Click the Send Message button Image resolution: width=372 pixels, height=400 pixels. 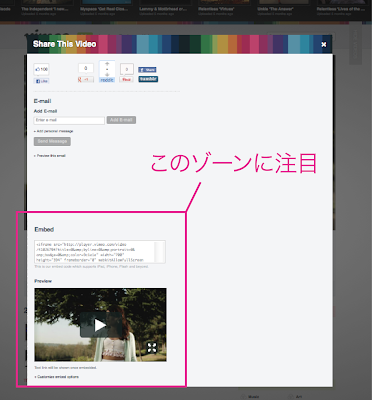[x=52, y=141]
